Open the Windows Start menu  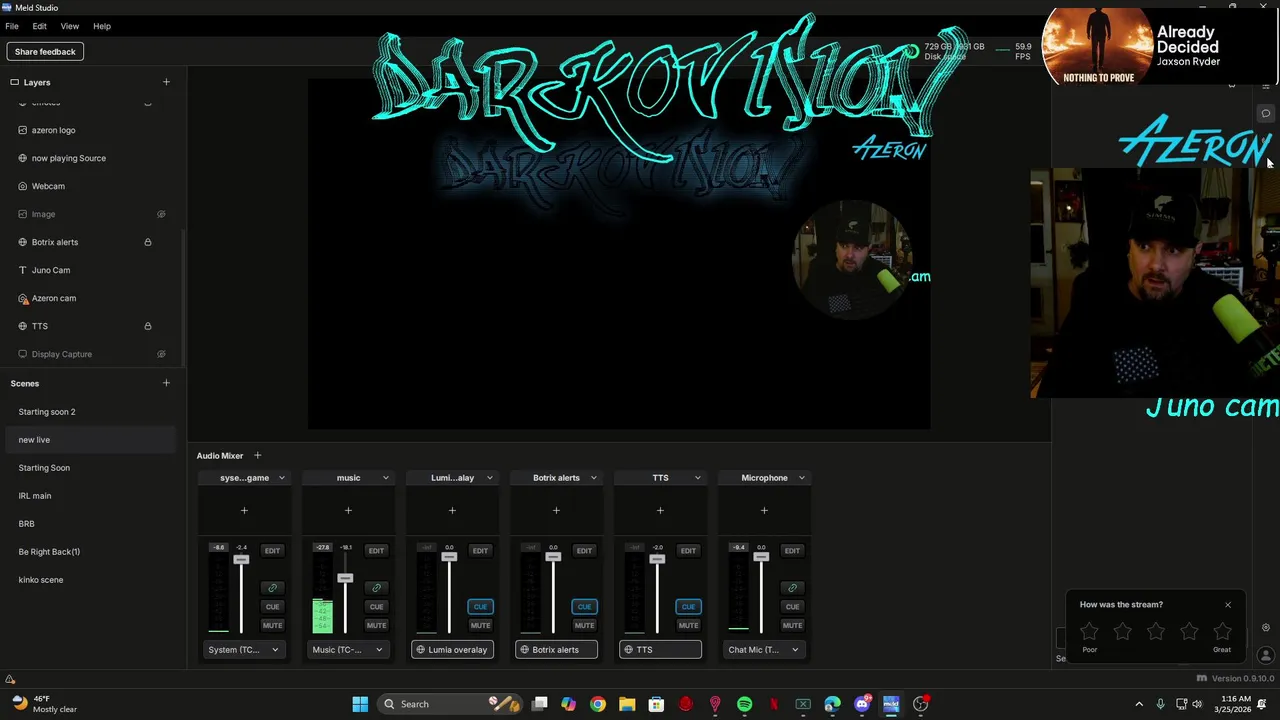click(360, 704)
